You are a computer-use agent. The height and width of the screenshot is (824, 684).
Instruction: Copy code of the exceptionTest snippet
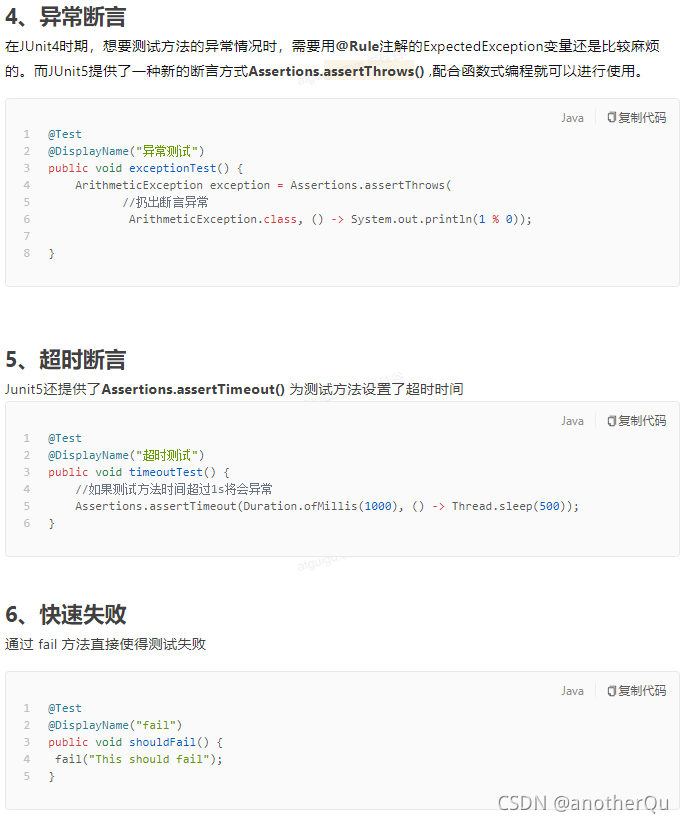(636, 117)
